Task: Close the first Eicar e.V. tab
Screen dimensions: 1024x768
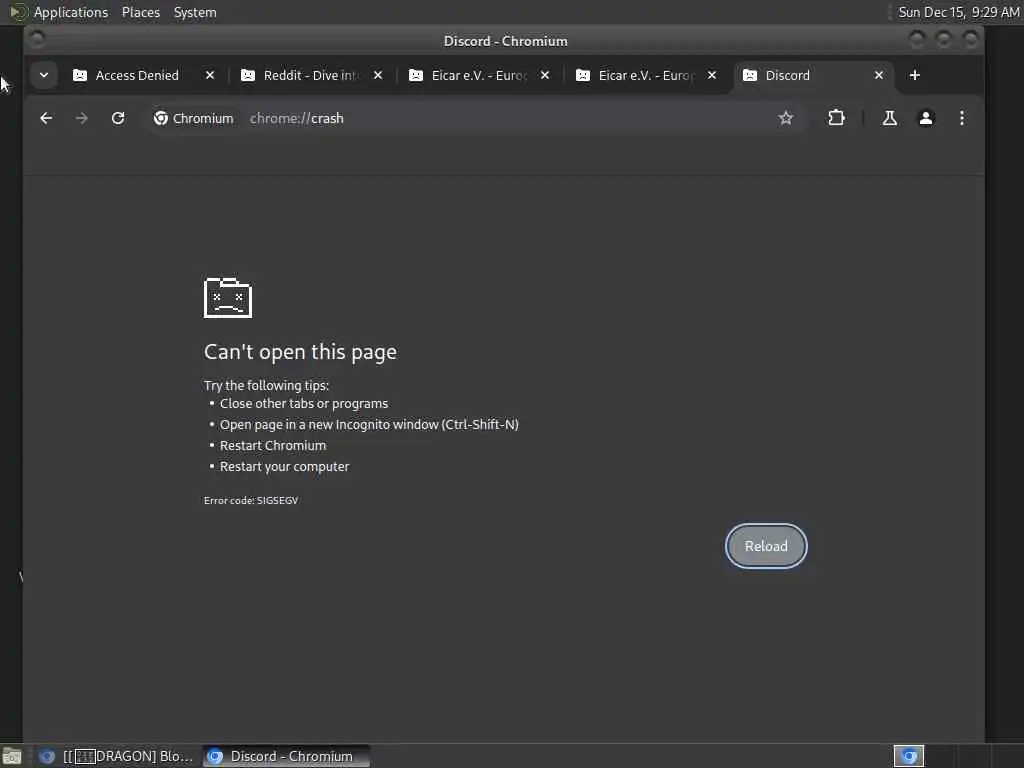Action: [545, 75]
